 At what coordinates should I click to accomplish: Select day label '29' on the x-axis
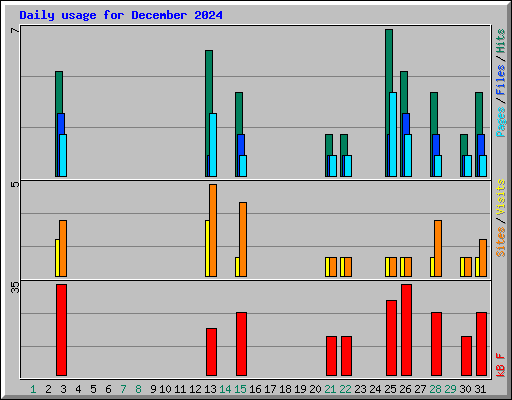point(450,389)
